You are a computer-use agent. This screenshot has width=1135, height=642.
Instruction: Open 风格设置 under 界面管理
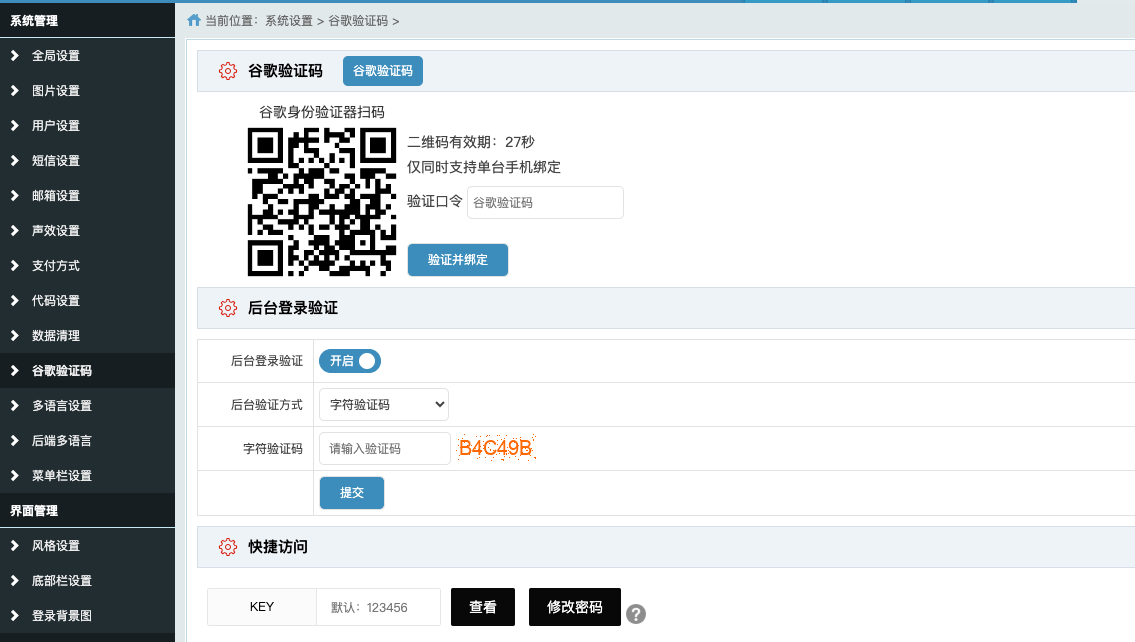click(x=88, y=545)
